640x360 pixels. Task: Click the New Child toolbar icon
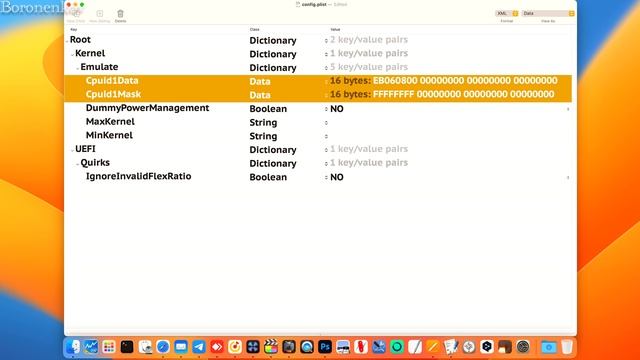[76, 14]
